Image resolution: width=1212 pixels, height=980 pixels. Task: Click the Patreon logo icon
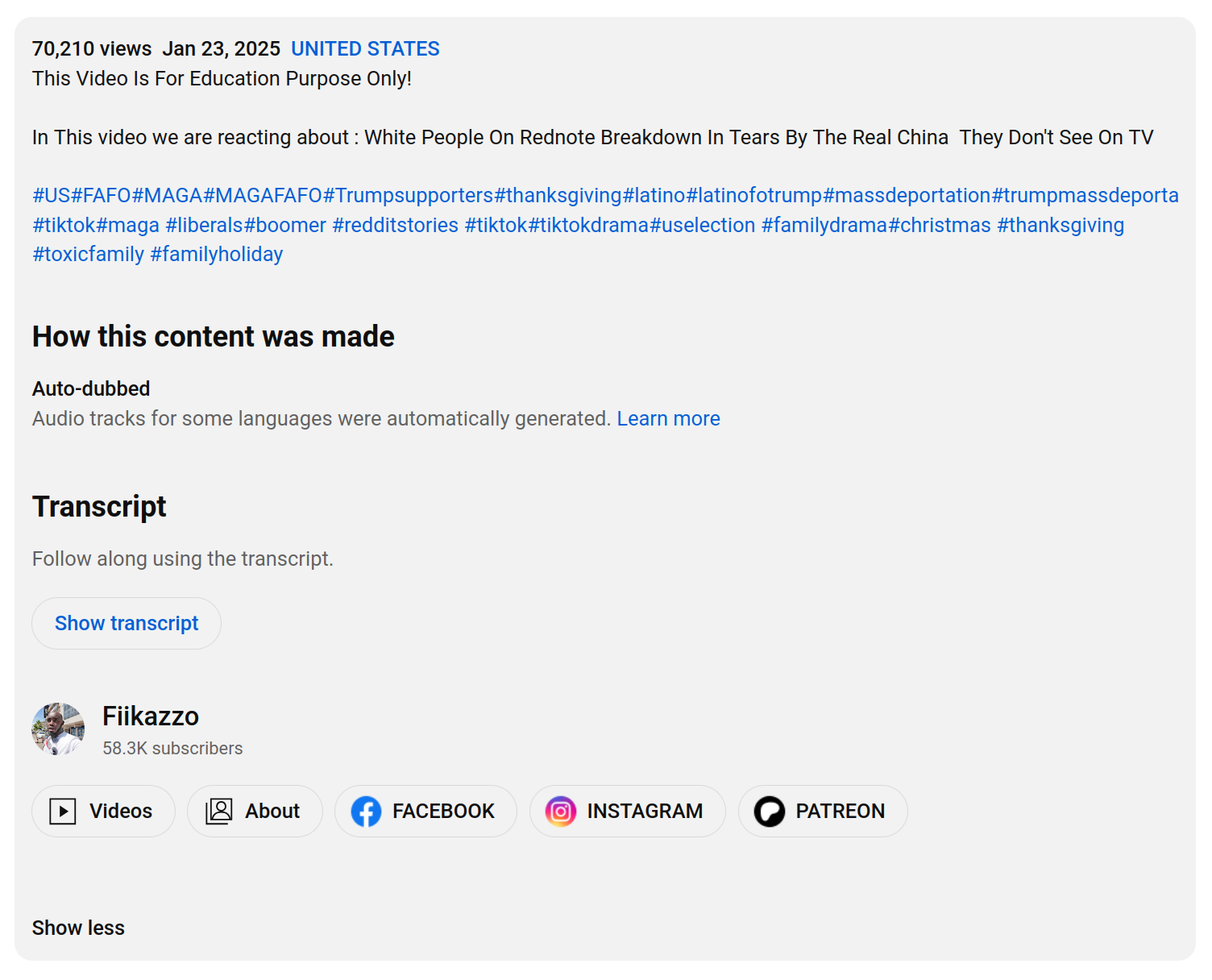coord(770,812)
